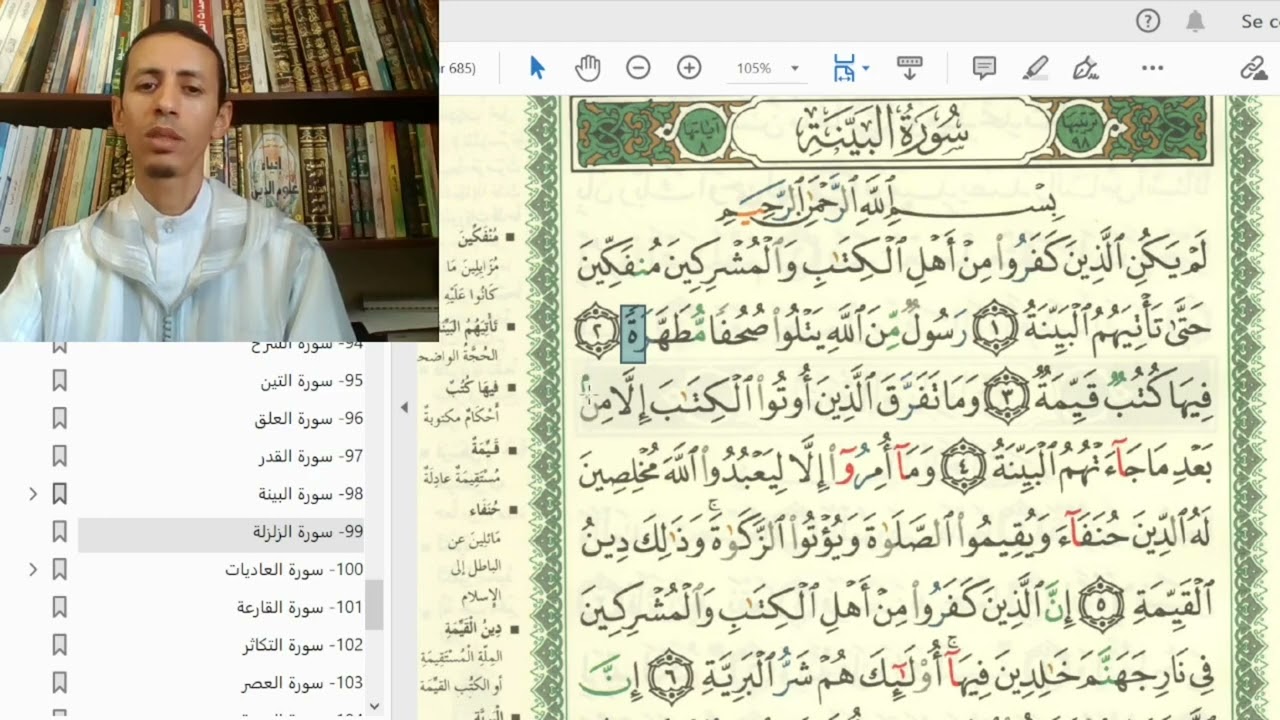The height and width of the screenshot is (720, 1280).
Task: Click the bookmarks panel scrollbar thumb
Action: pyautogui.click(x=374, y=604)
